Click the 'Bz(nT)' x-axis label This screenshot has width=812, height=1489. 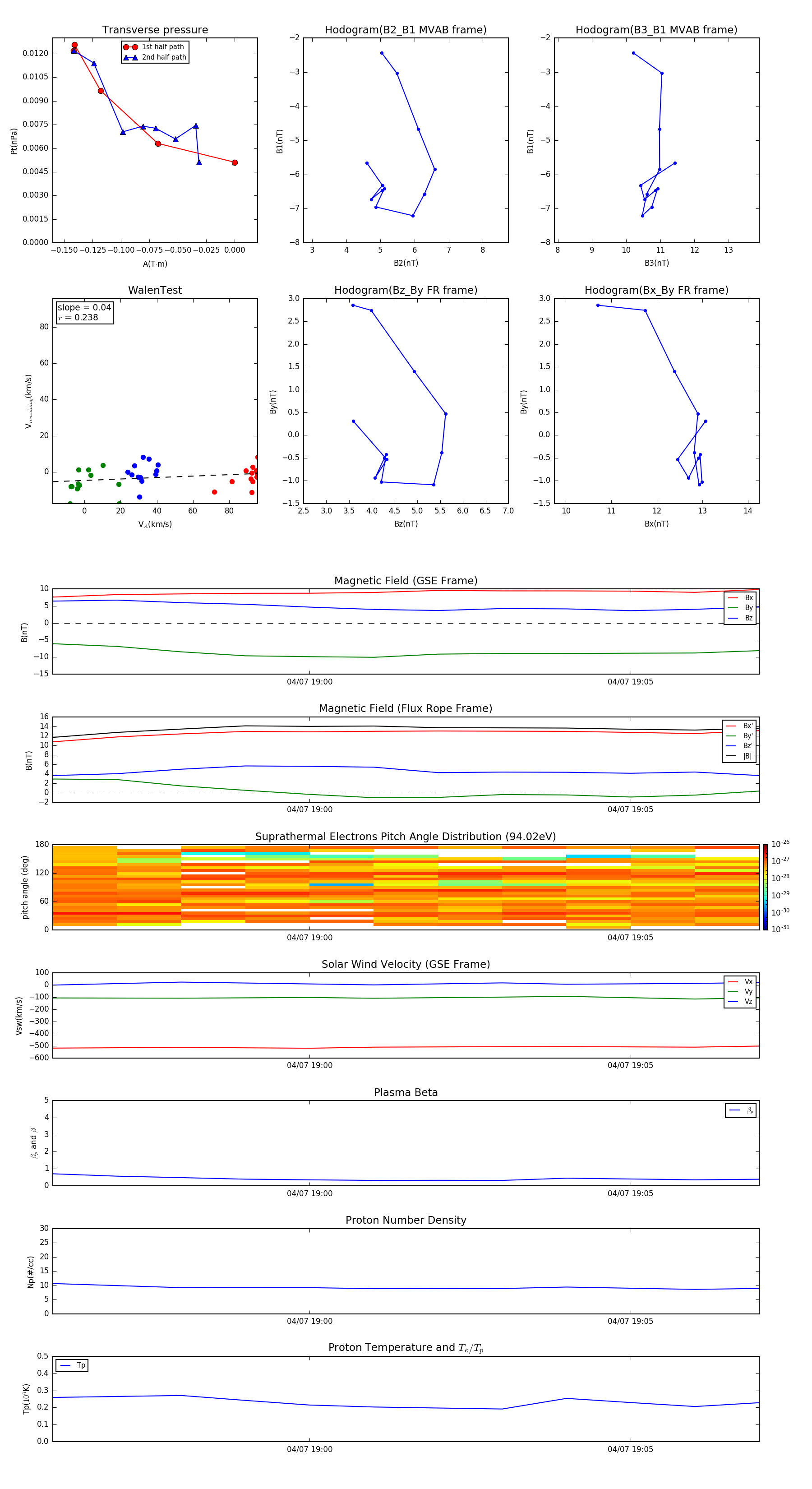(406, 524)
